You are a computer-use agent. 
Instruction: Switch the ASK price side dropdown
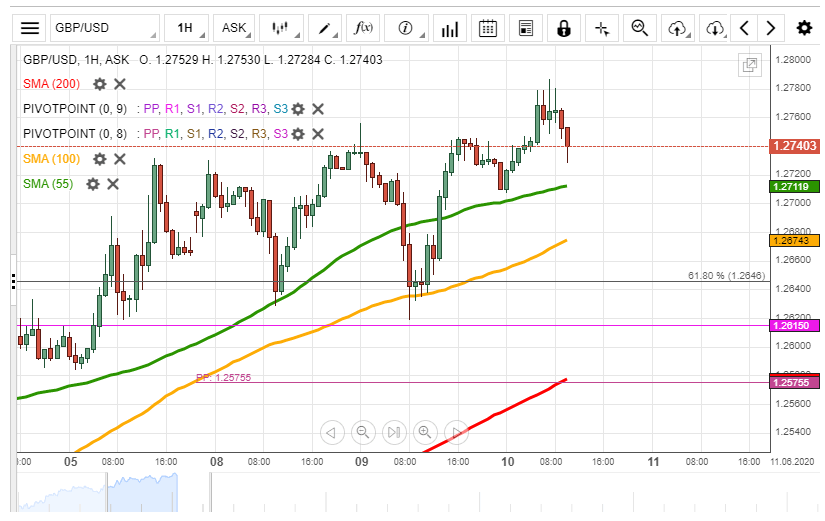234,28
